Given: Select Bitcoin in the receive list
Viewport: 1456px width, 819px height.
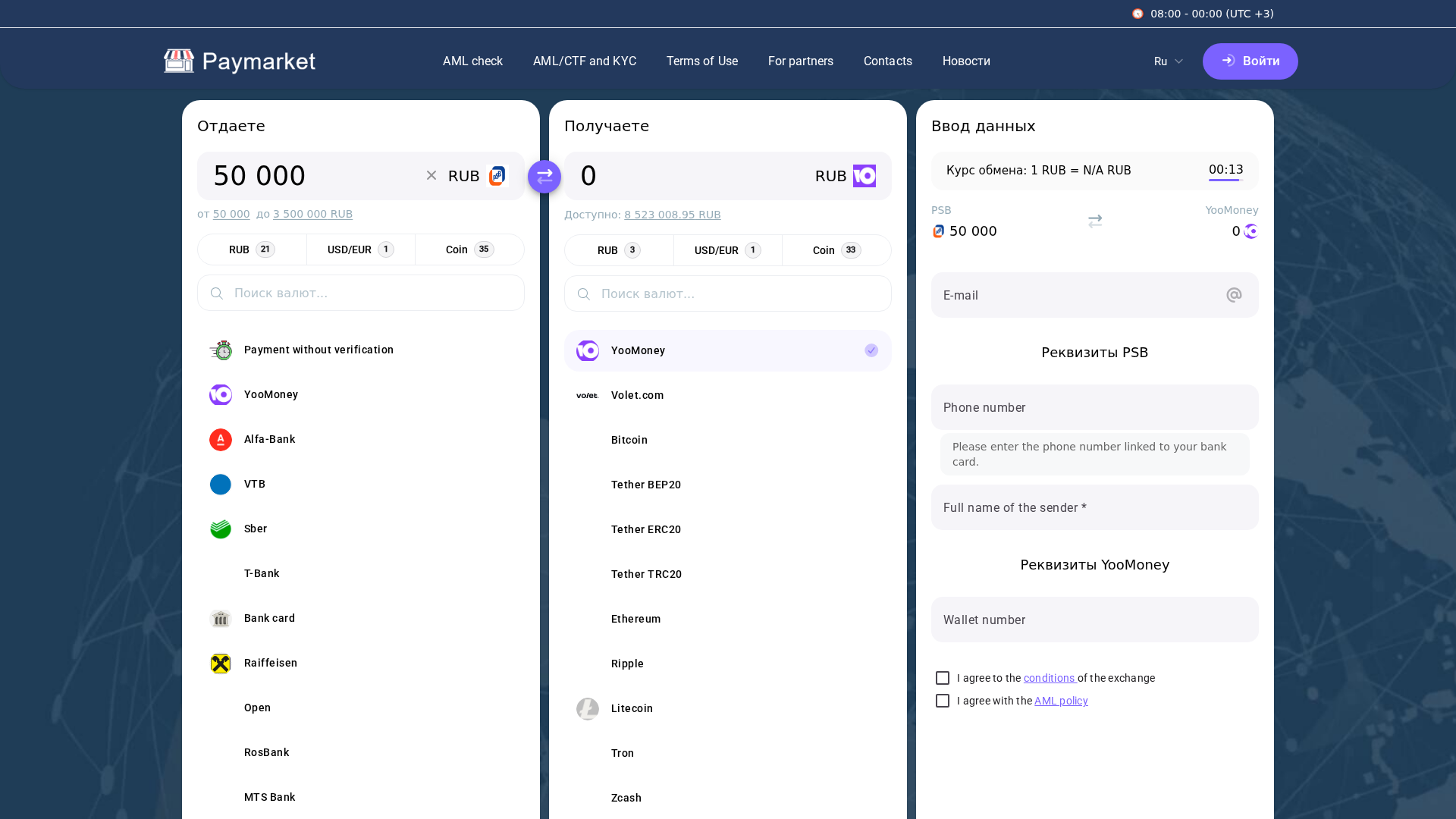Looking at the screenshot, I should [x=728, y=441].
